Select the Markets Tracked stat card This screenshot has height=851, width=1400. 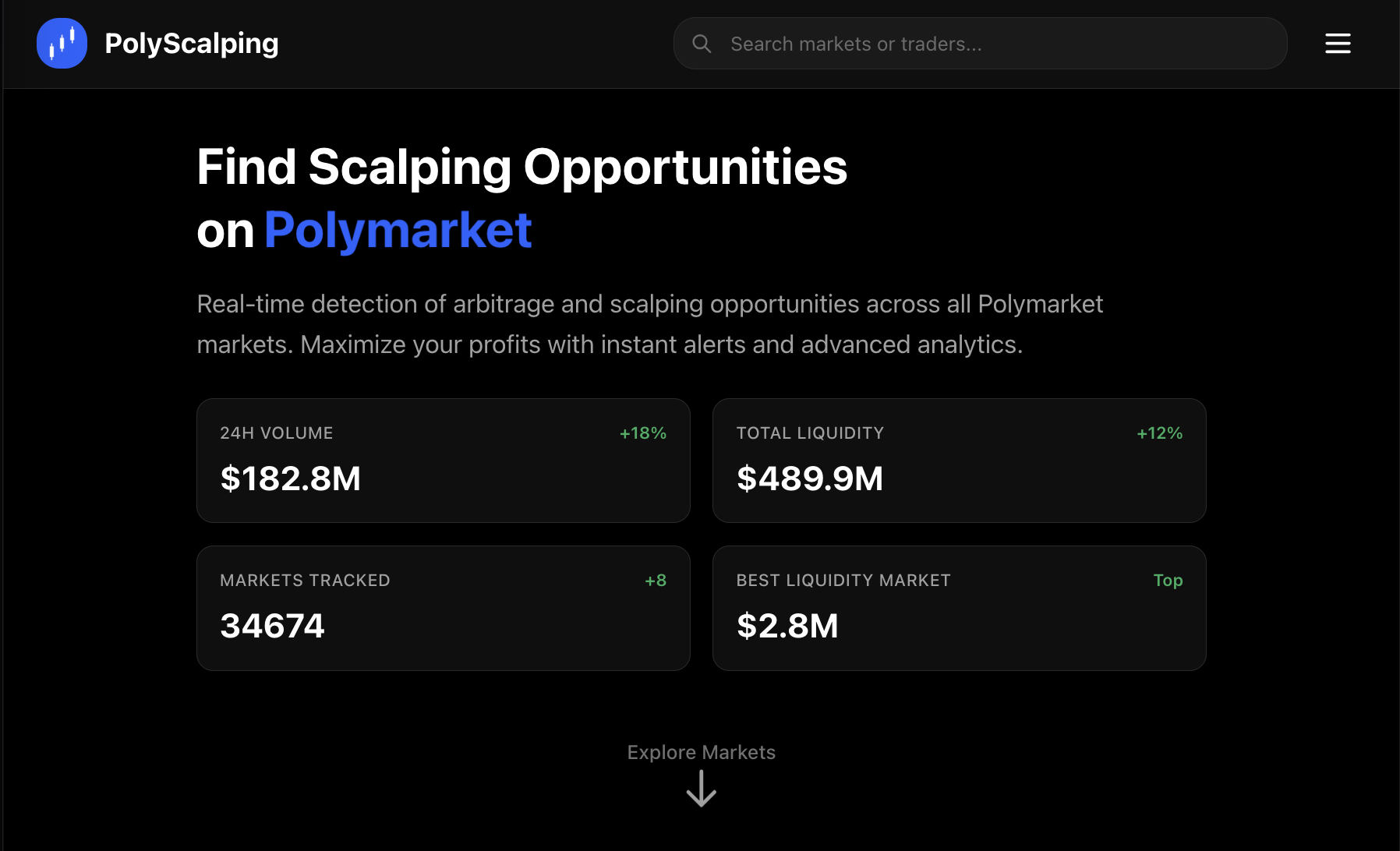pos(443,608)
